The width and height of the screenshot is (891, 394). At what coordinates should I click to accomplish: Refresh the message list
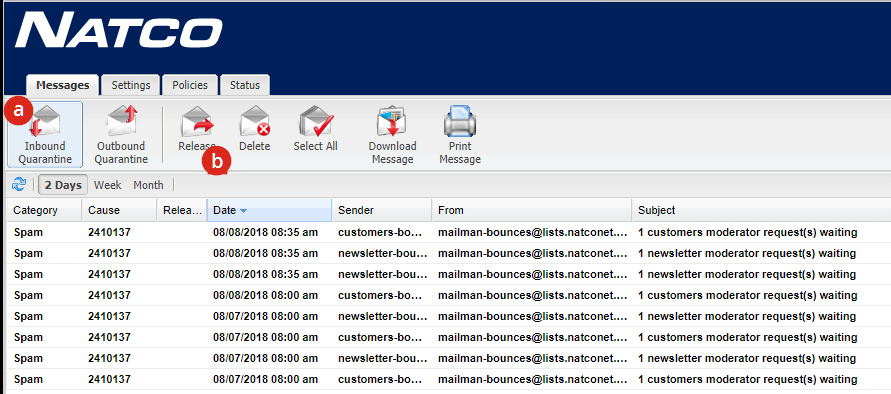19,184
